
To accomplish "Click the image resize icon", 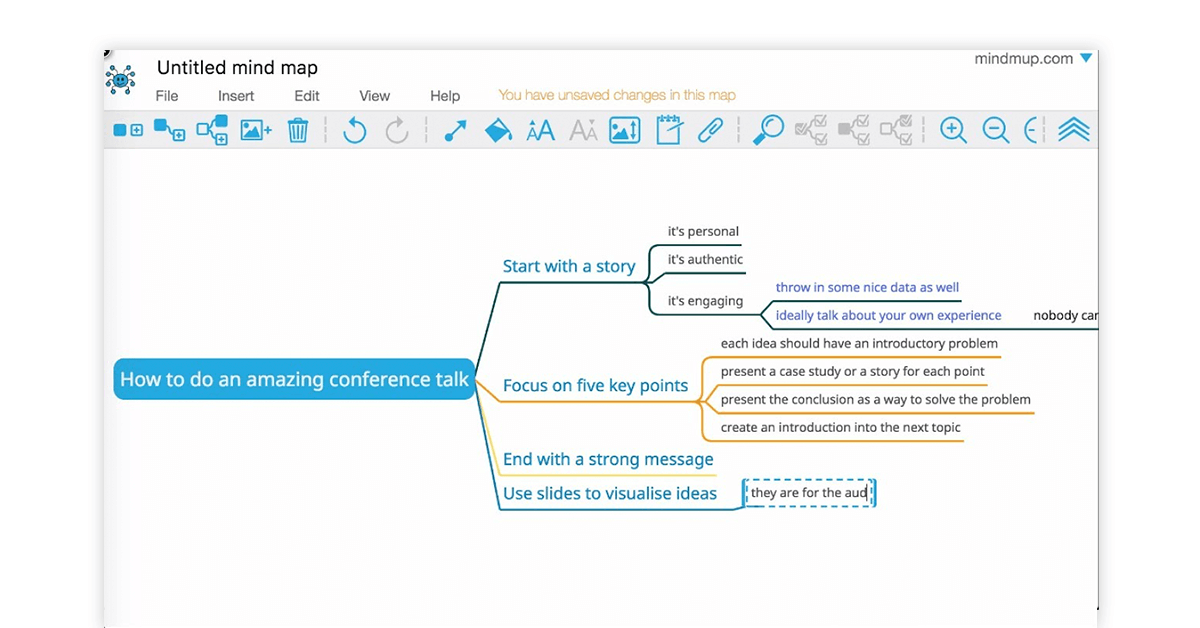I will point(625,130).
